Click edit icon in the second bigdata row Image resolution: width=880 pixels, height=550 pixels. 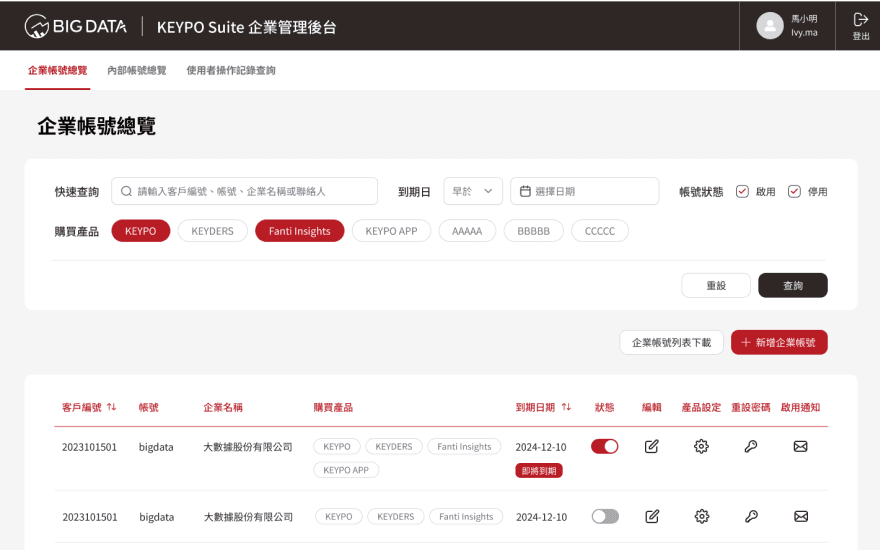coord(652,516)
